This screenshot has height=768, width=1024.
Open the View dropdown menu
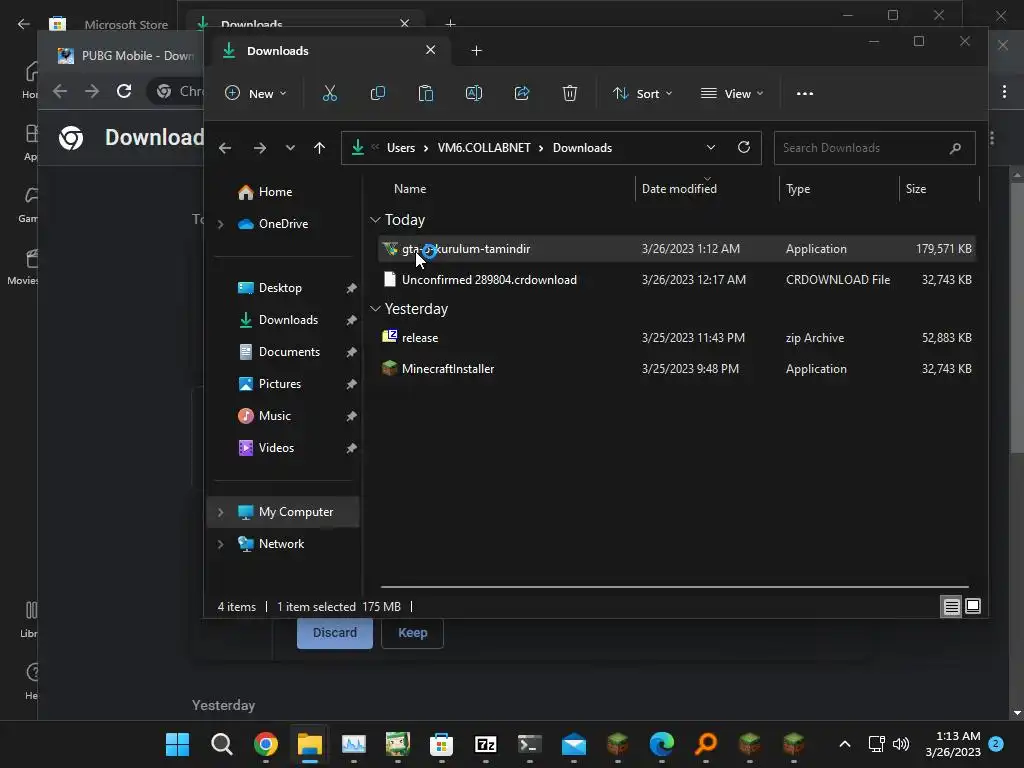click(732, 93)
